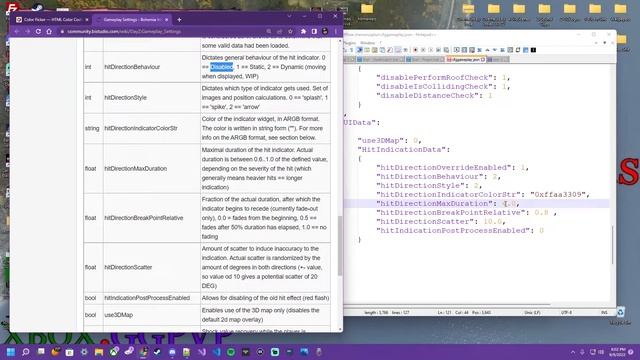This screenshot has width=640, height=360.
Task: Open the Steam desktop shortcut
Action: pos(37,8)
